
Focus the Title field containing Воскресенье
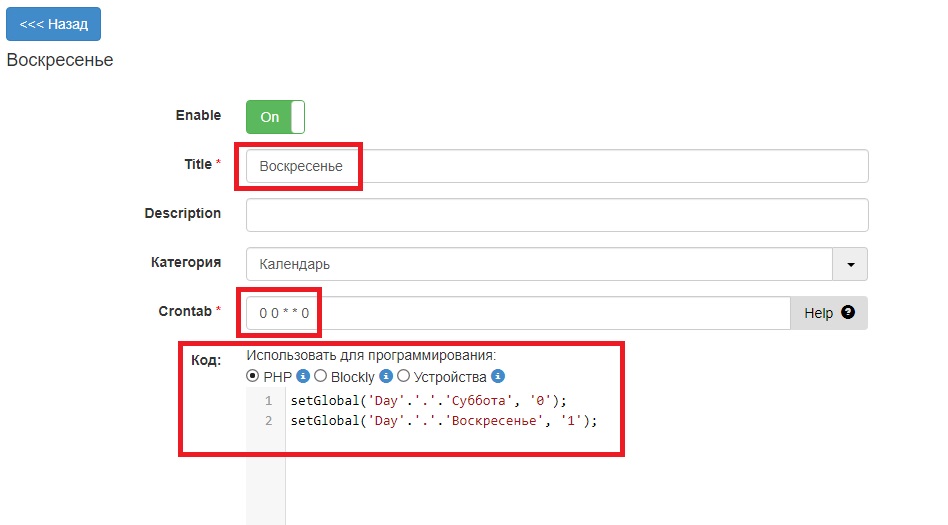pos(556,166)
